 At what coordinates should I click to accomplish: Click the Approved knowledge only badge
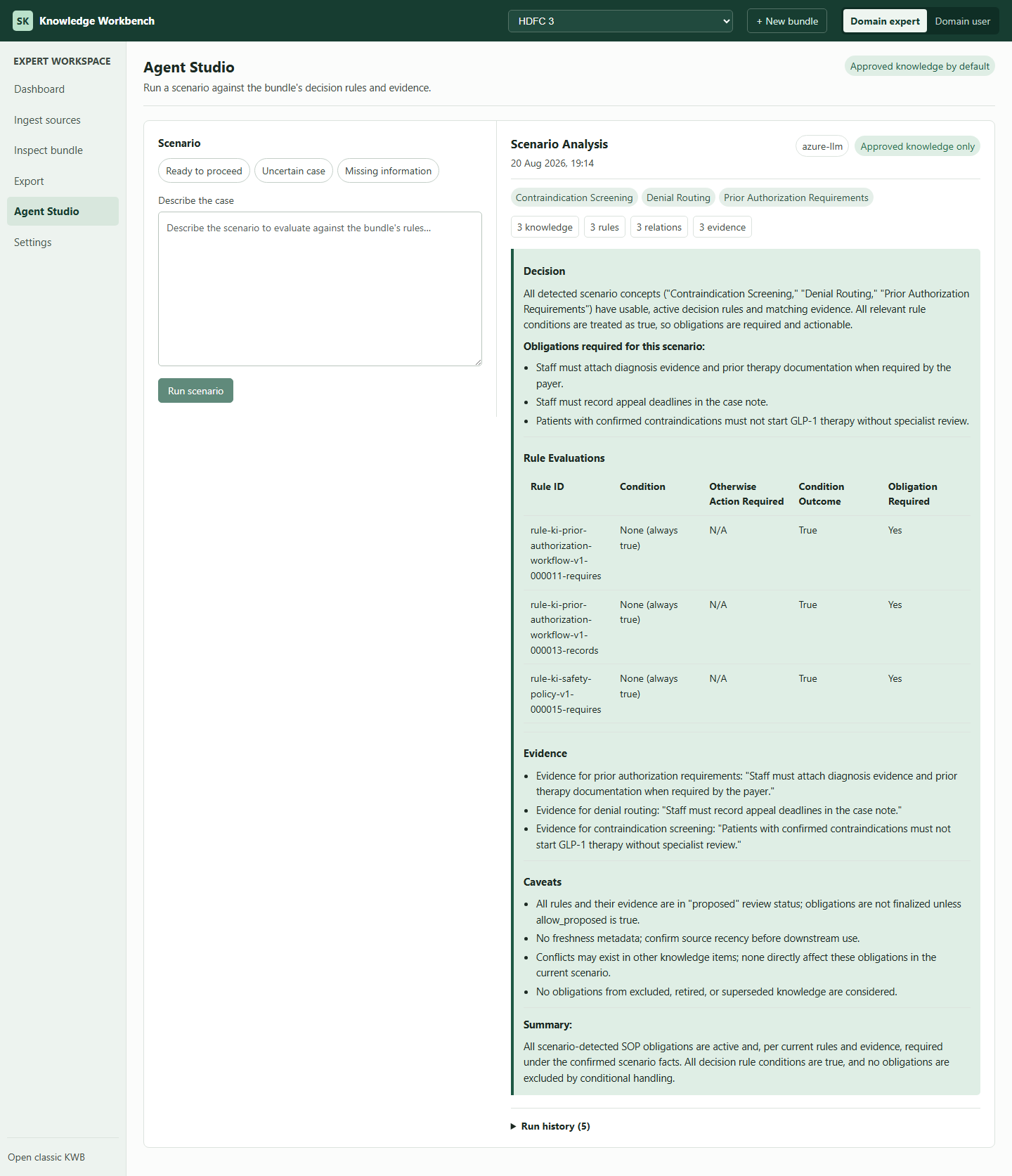(x=917, y=146)
